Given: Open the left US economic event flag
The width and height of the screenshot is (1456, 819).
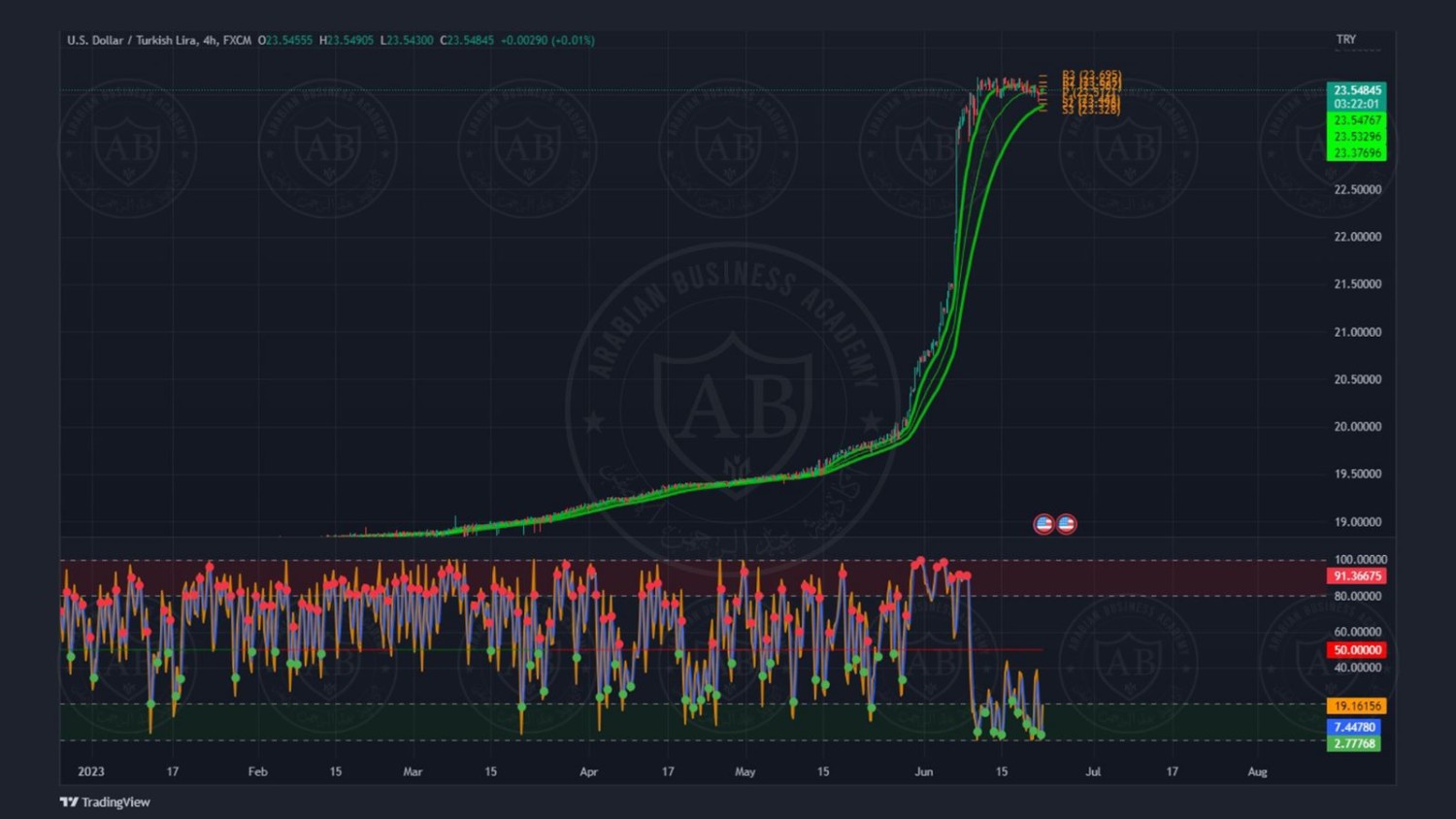Looking at the screenshot, I should pos(1043,524).
